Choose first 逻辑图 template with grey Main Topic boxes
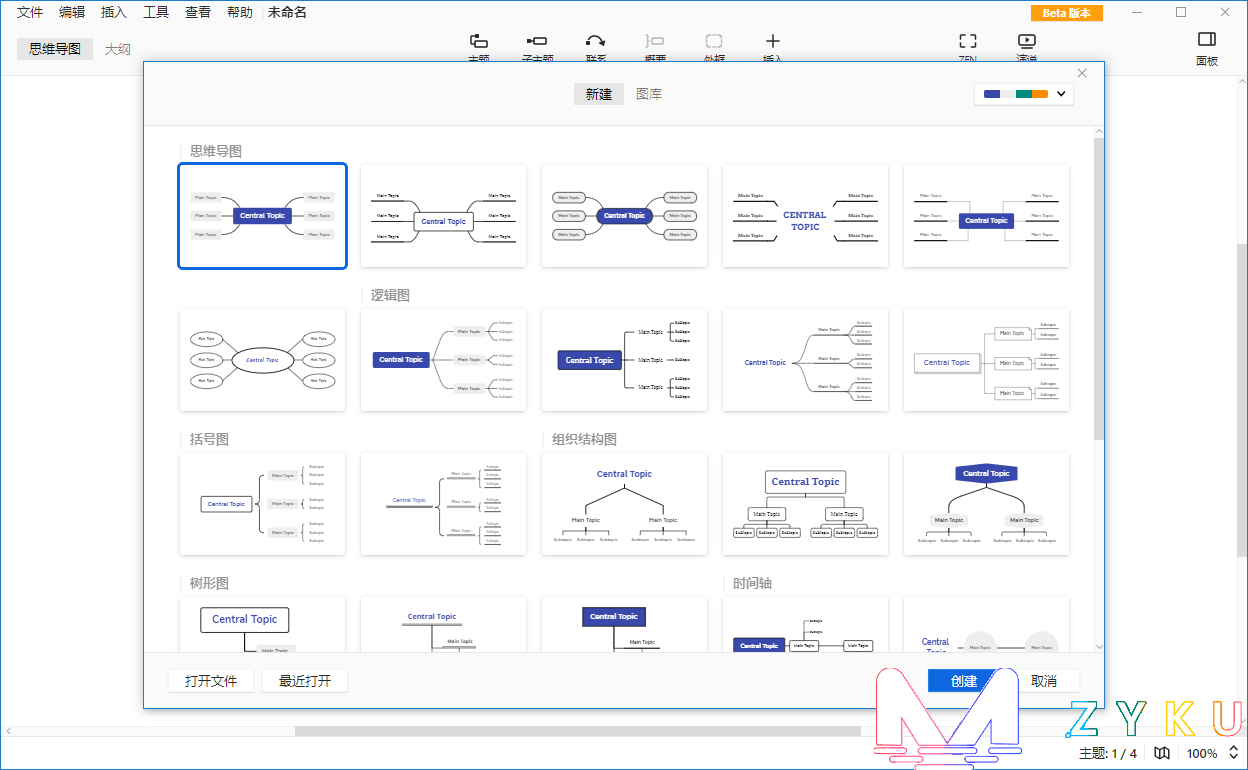 [x=444, y=360]
